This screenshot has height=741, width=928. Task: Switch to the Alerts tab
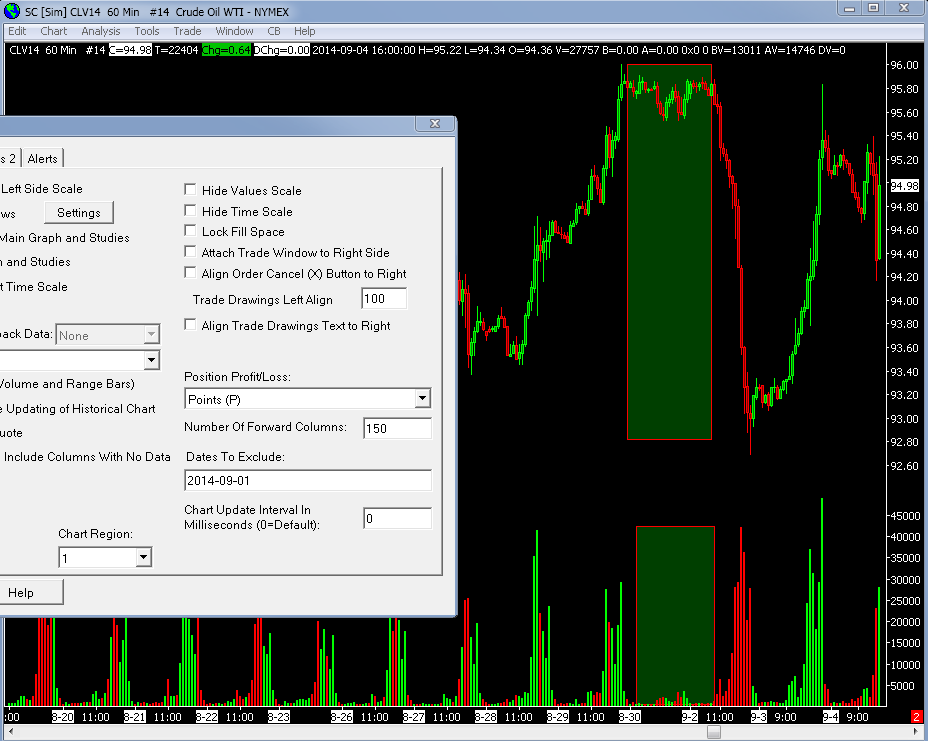[43, 159]
